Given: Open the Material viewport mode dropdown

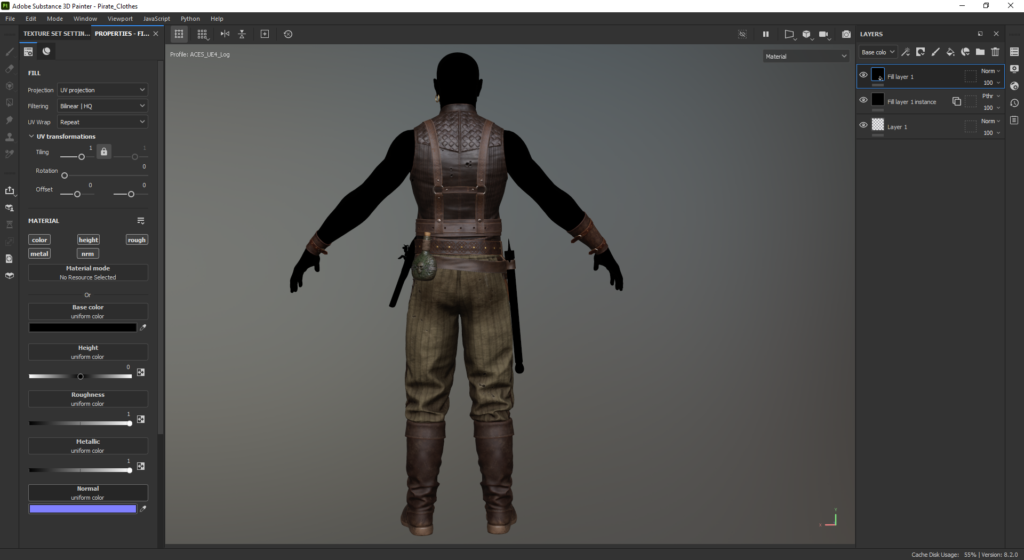Looking at the screenshot, I should [x=806, y=56].
